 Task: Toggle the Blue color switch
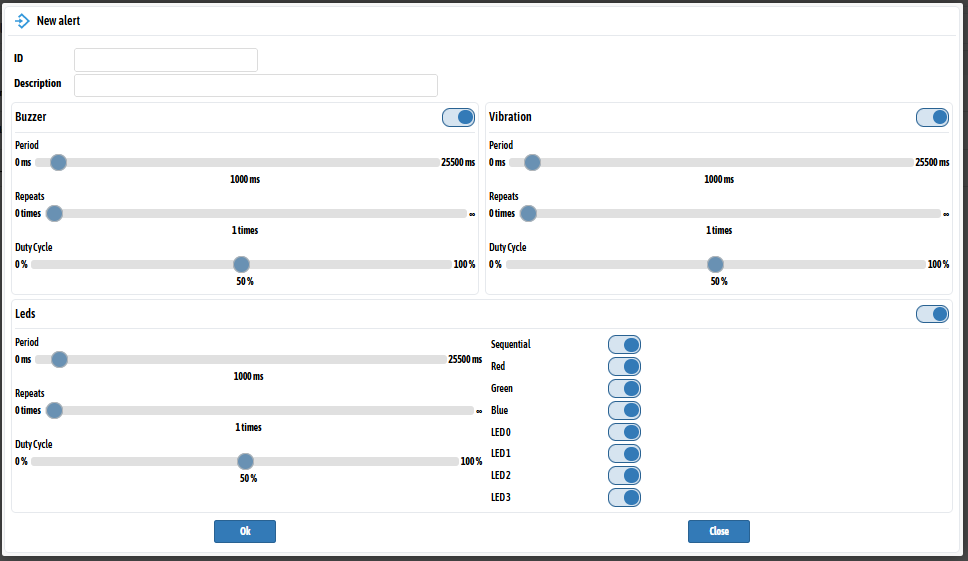tap(624, 410)
